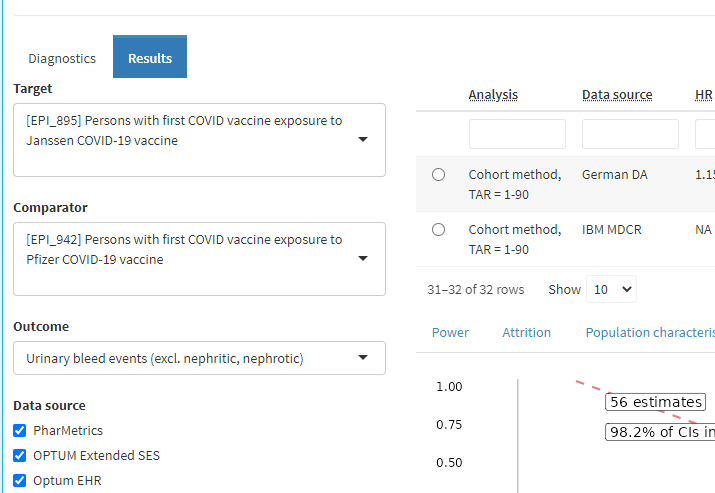Click the '56 estimates' plot label
Image resolution: width=715 pixels, height=493 pixels.
(x=655, y=402)
